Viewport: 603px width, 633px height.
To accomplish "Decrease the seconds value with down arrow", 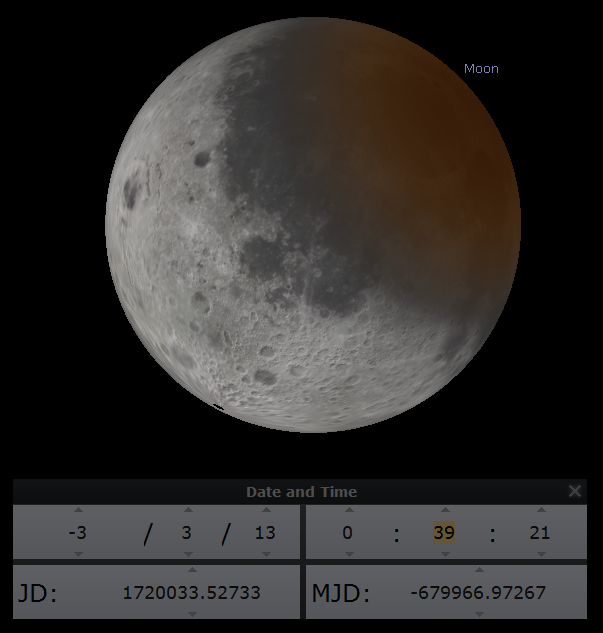I will pyautogui.click(x=541, y=554).
